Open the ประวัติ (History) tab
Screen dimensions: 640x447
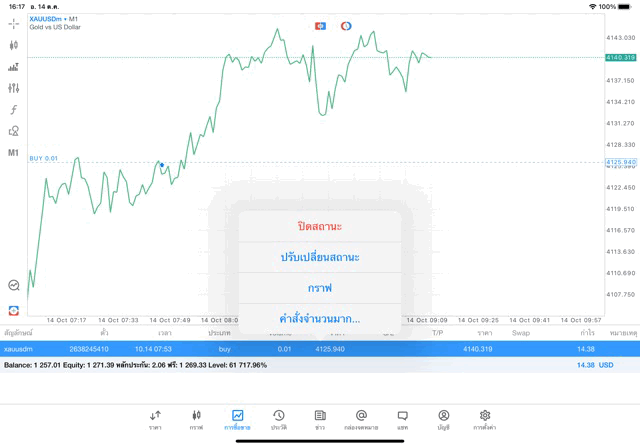(279, 419)
